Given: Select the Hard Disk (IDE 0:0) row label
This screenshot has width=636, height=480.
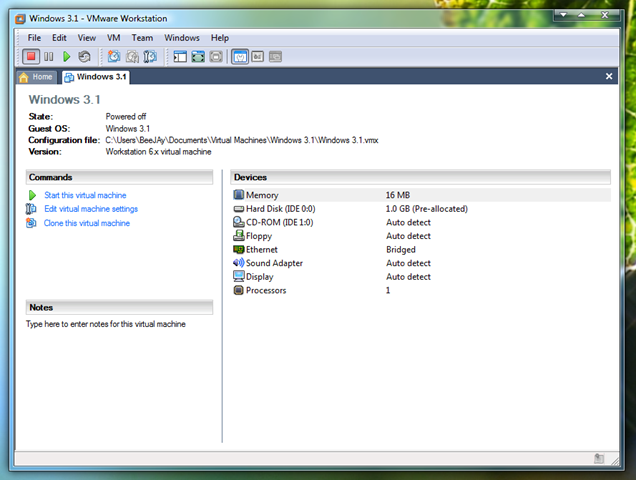Looking at the screenshot, I should coord(281,209).
